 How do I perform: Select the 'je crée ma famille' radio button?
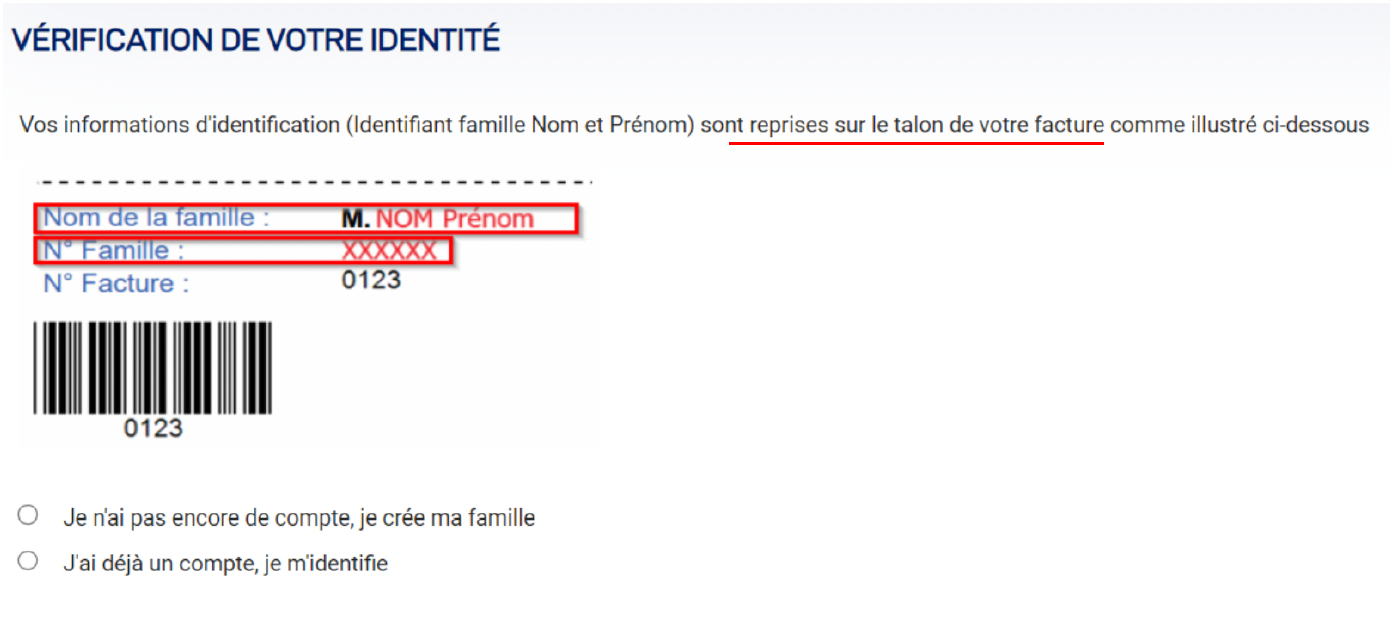tap(28, 516)
